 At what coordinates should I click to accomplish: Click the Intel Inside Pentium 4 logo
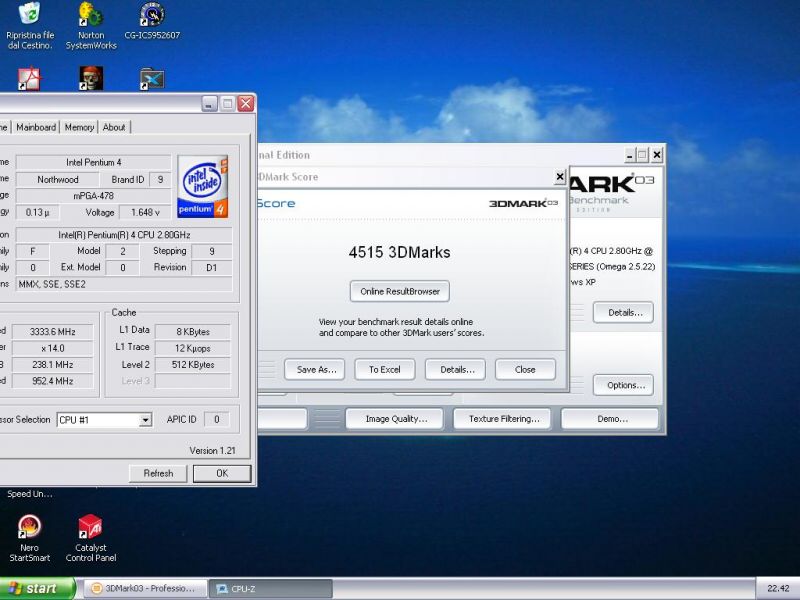click(x=203, y=186)
